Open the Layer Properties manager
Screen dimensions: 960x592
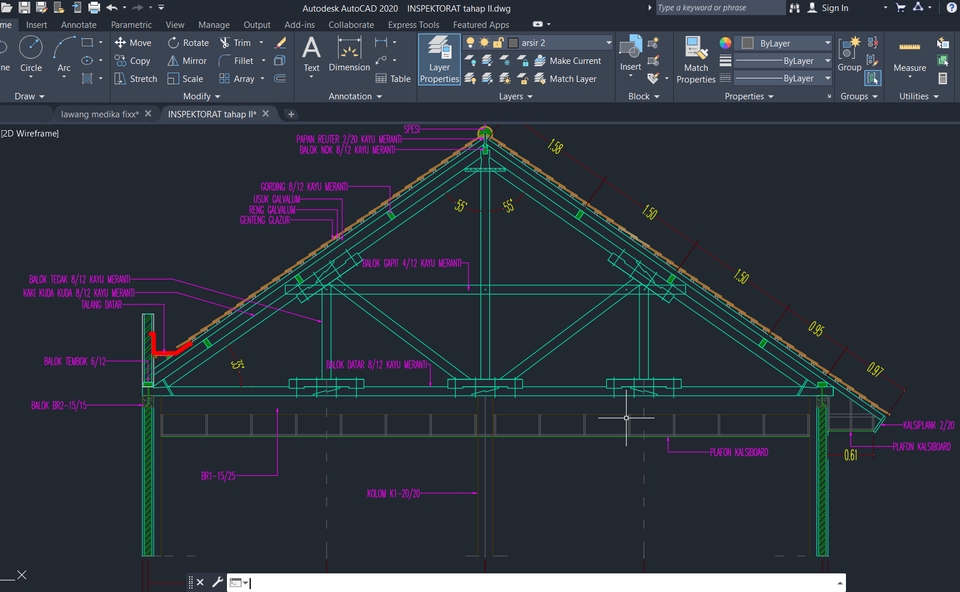coord(438,60)
